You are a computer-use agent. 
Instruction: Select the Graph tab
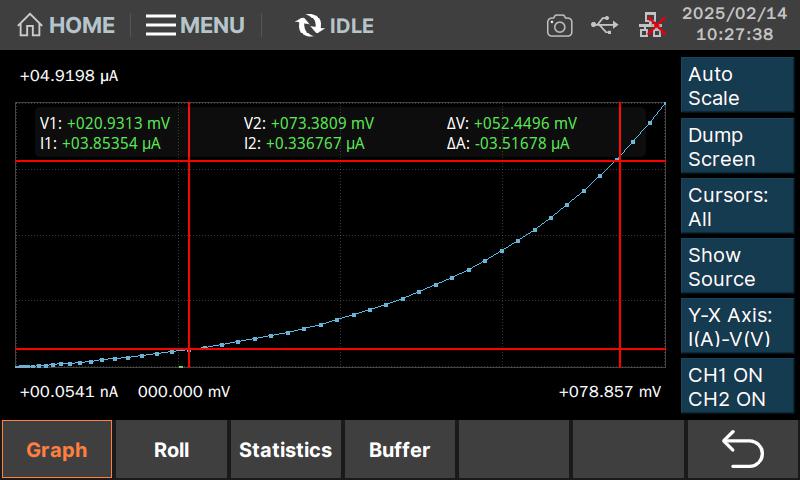pos(57,450)
